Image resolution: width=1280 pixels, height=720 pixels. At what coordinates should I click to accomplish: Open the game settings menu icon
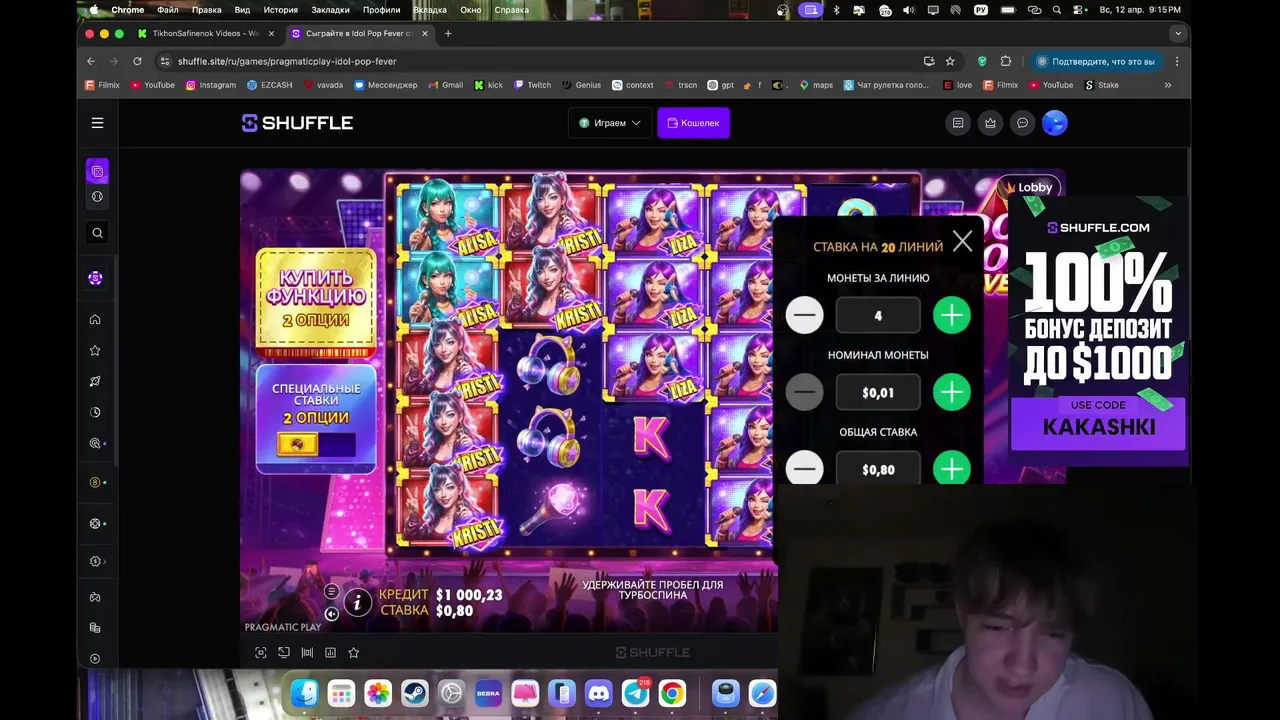tap(331, 591)
